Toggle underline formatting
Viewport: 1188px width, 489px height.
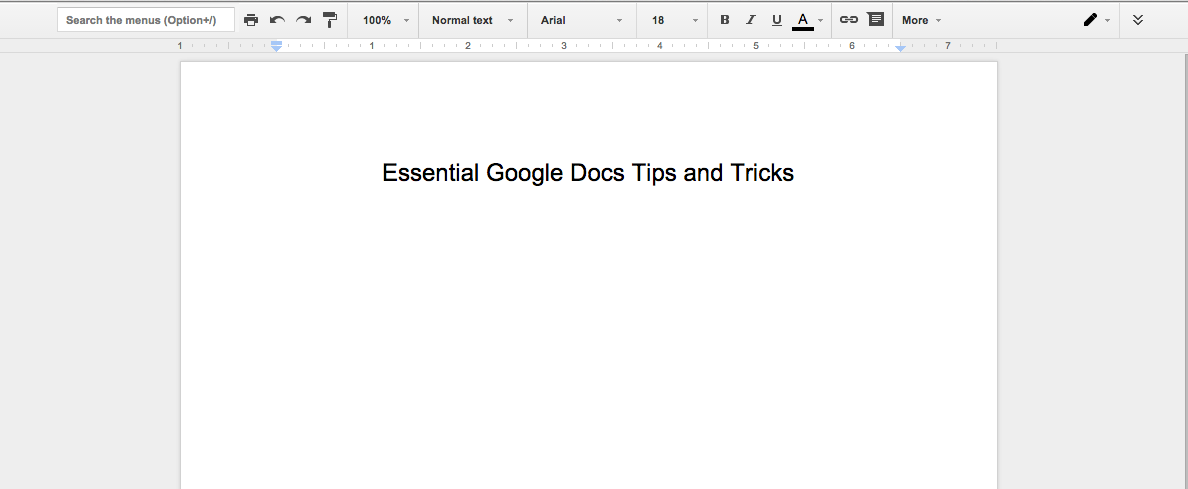tap(777, 20)
